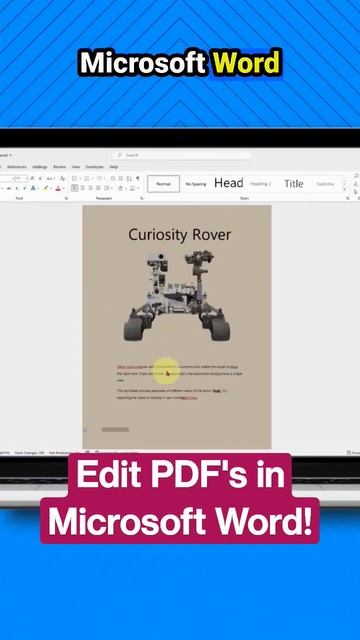Viewport: 360px width, 640px height.
Task: Open the font color dropdown arrow
Action: (64, 188)
